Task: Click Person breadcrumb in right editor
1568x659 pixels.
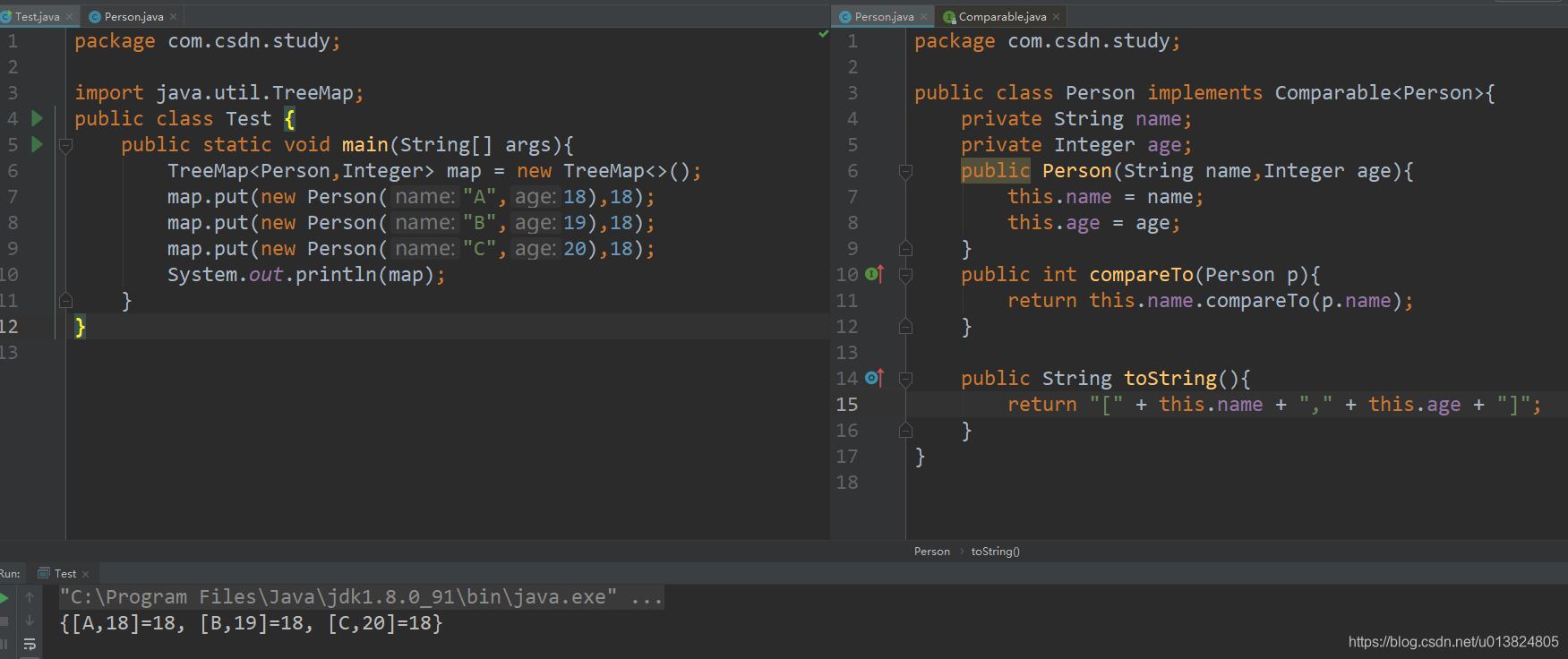Action: (x=932, y=552)
